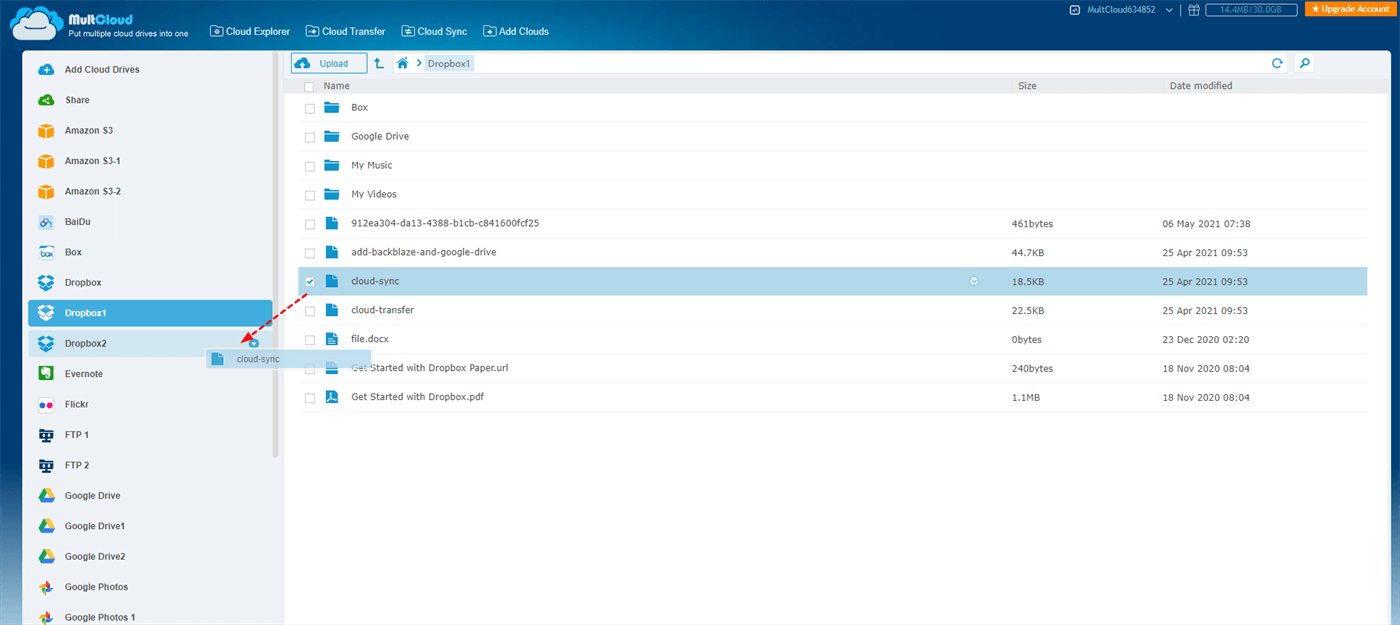Click the PDF icon of Get Started with Dropbox.pdf
The width and height of the screenshot is (1400, 625).
point(332,397)
